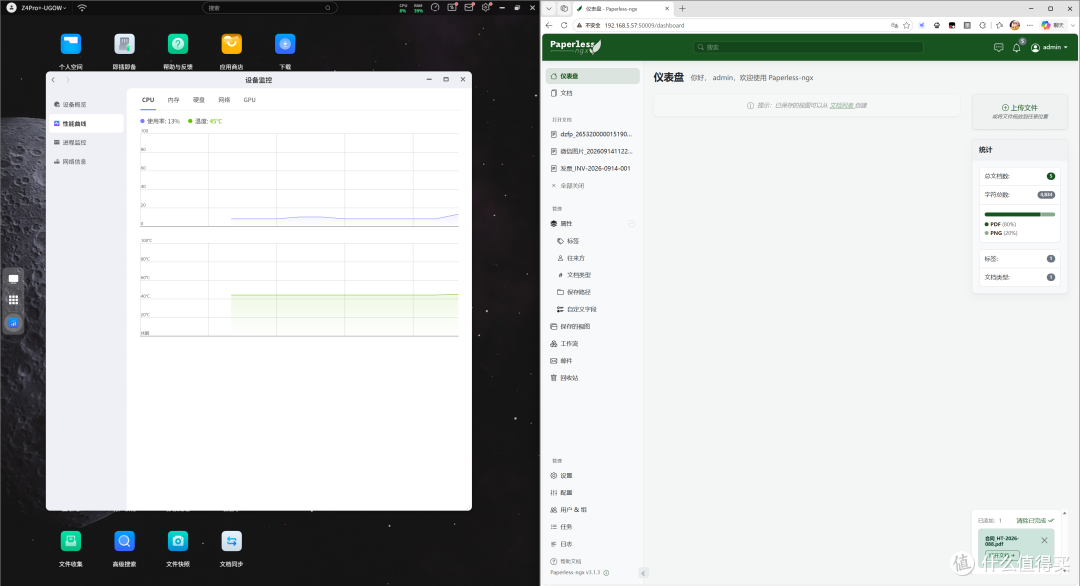Viewport: 1080px width, 586px height.
Task: Launch the 帮助与反馈 help app icon
Action: coord(178,45)
